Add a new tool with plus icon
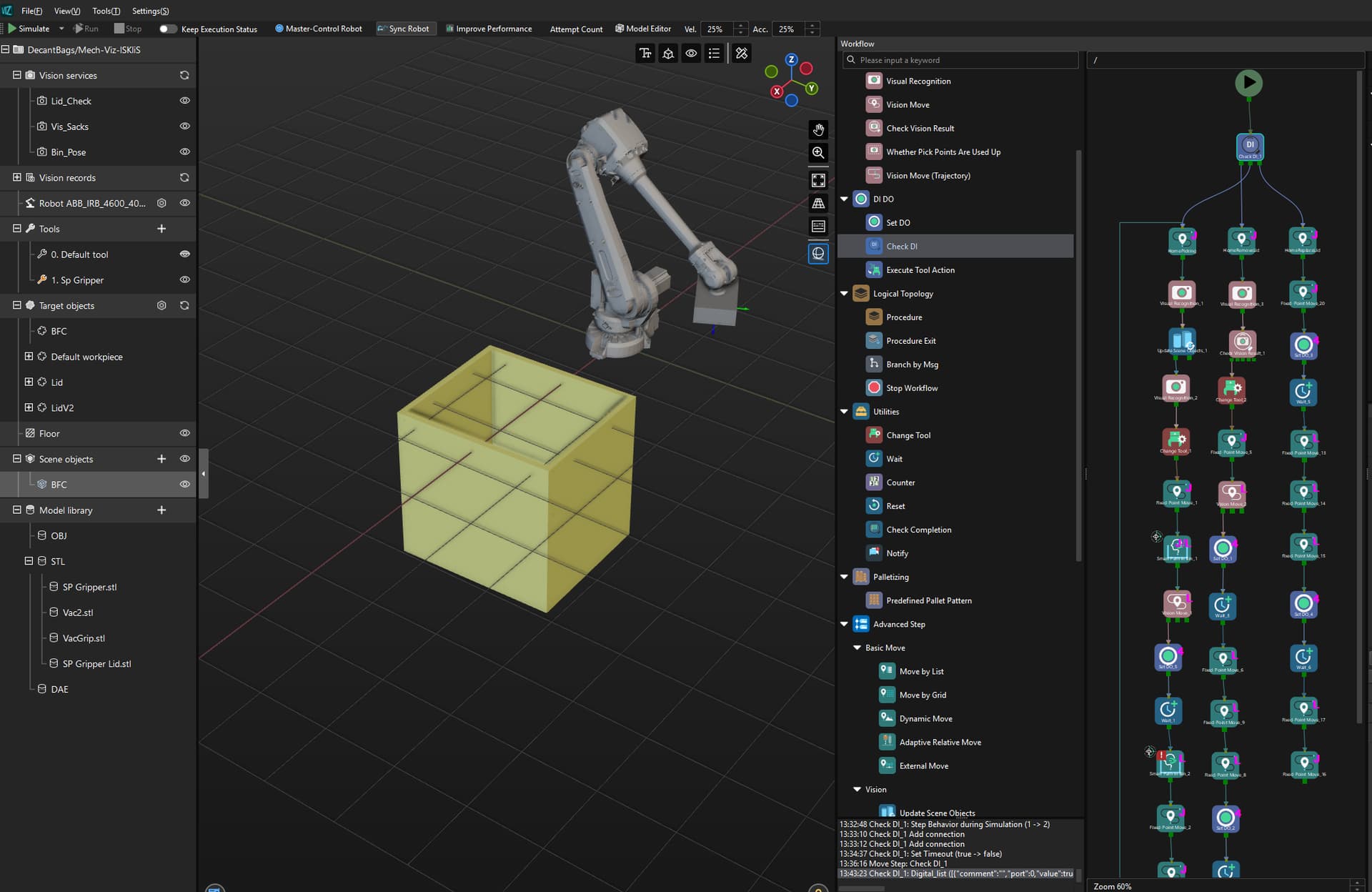The width and height of the screenshot is (1372, 892). (x=161, y=229)
